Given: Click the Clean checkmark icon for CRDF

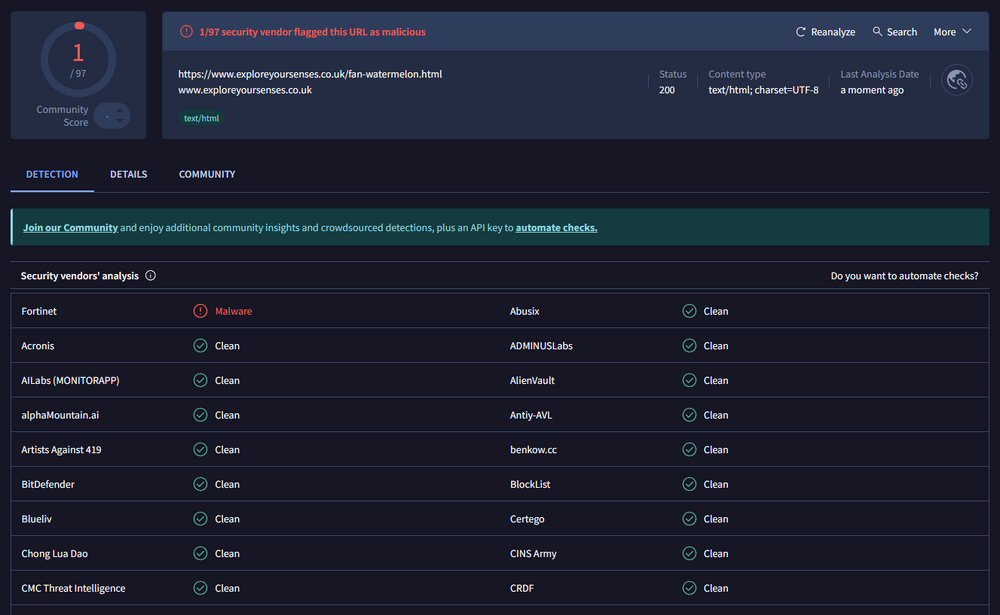Looking at the screenshot, I should 689,588.
